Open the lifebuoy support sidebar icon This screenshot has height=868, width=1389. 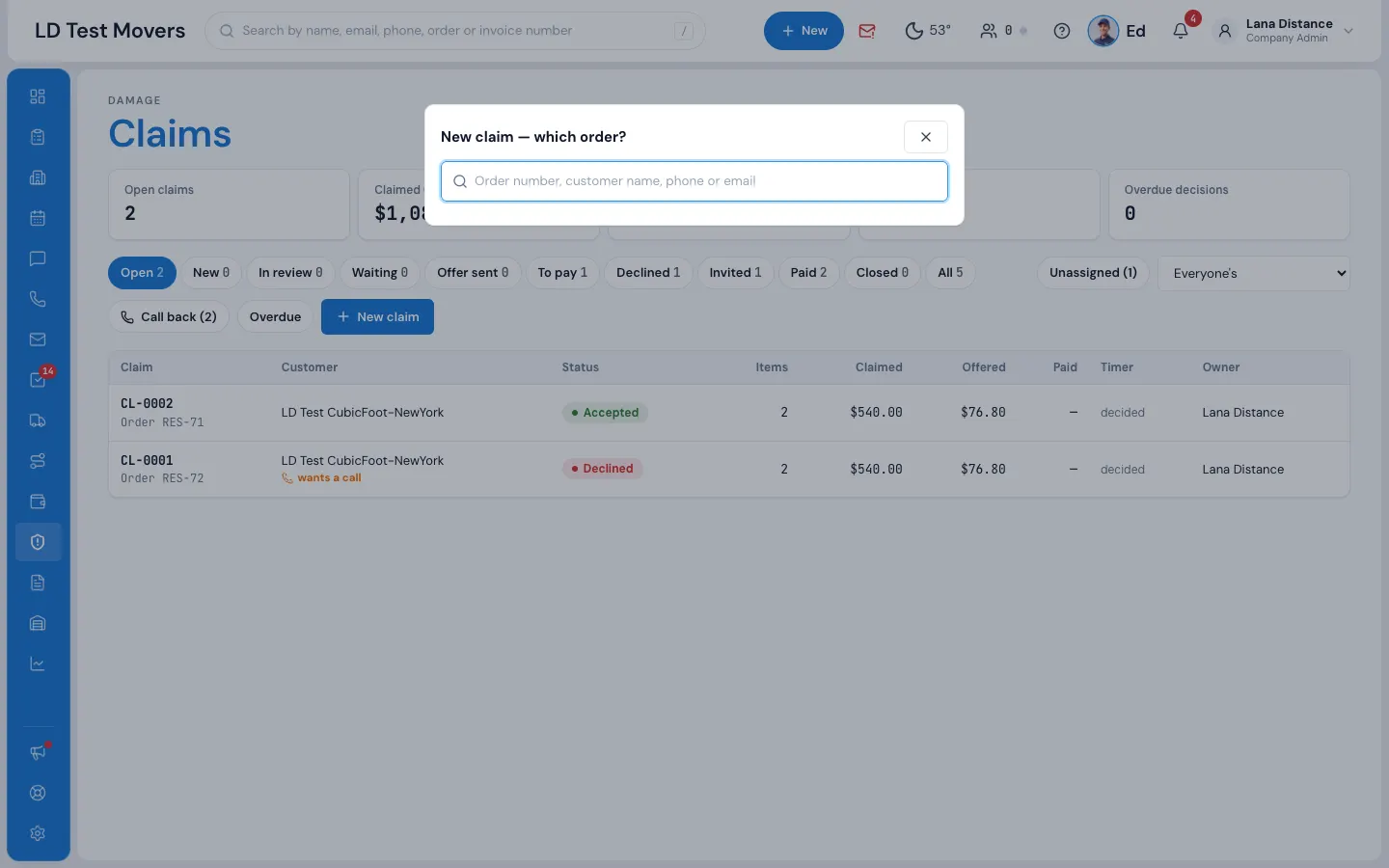(38, 793)
